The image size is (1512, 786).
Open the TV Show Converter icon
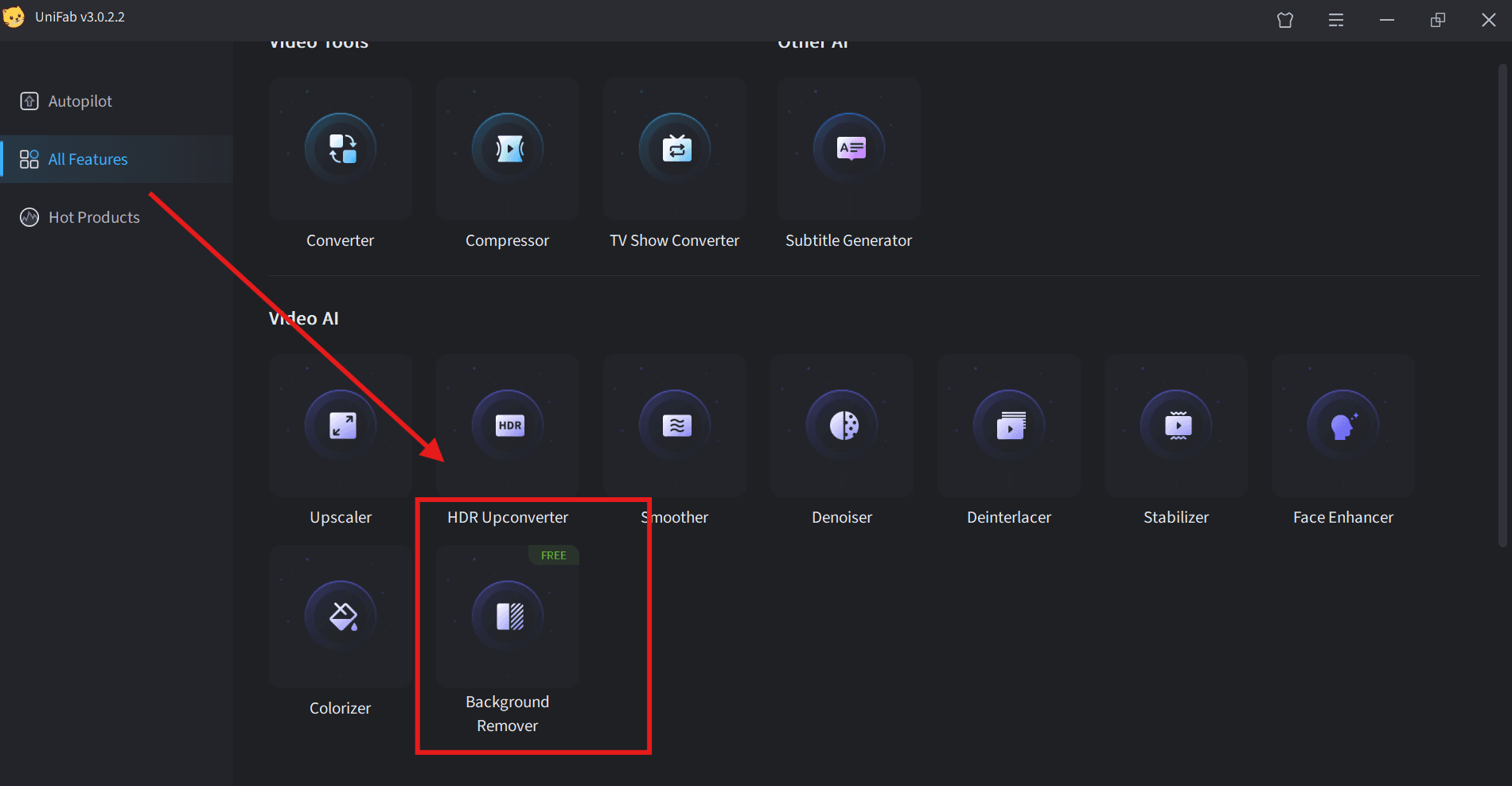tap(675, 150)
